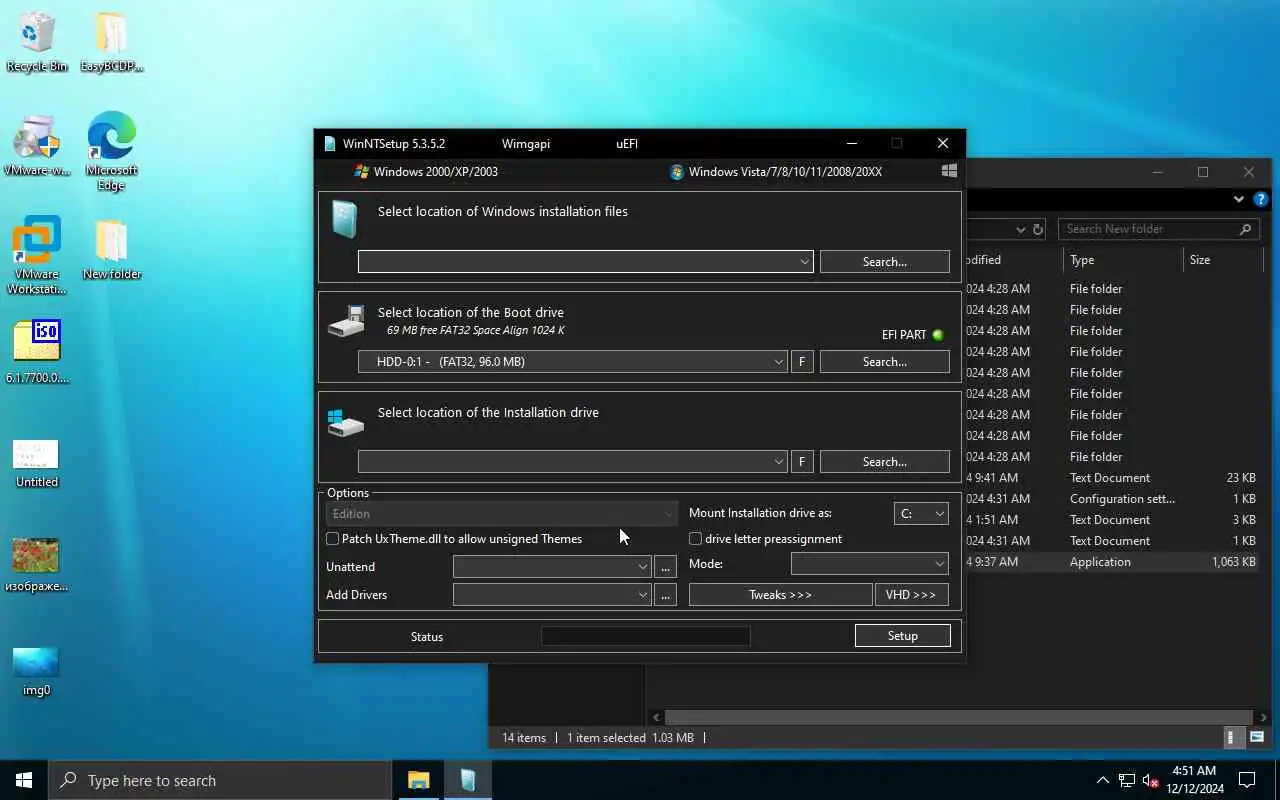Click the Installation drive Windows icon
Screen dimensions: 1280x800
pyautogui.click(x=346, y=422)
